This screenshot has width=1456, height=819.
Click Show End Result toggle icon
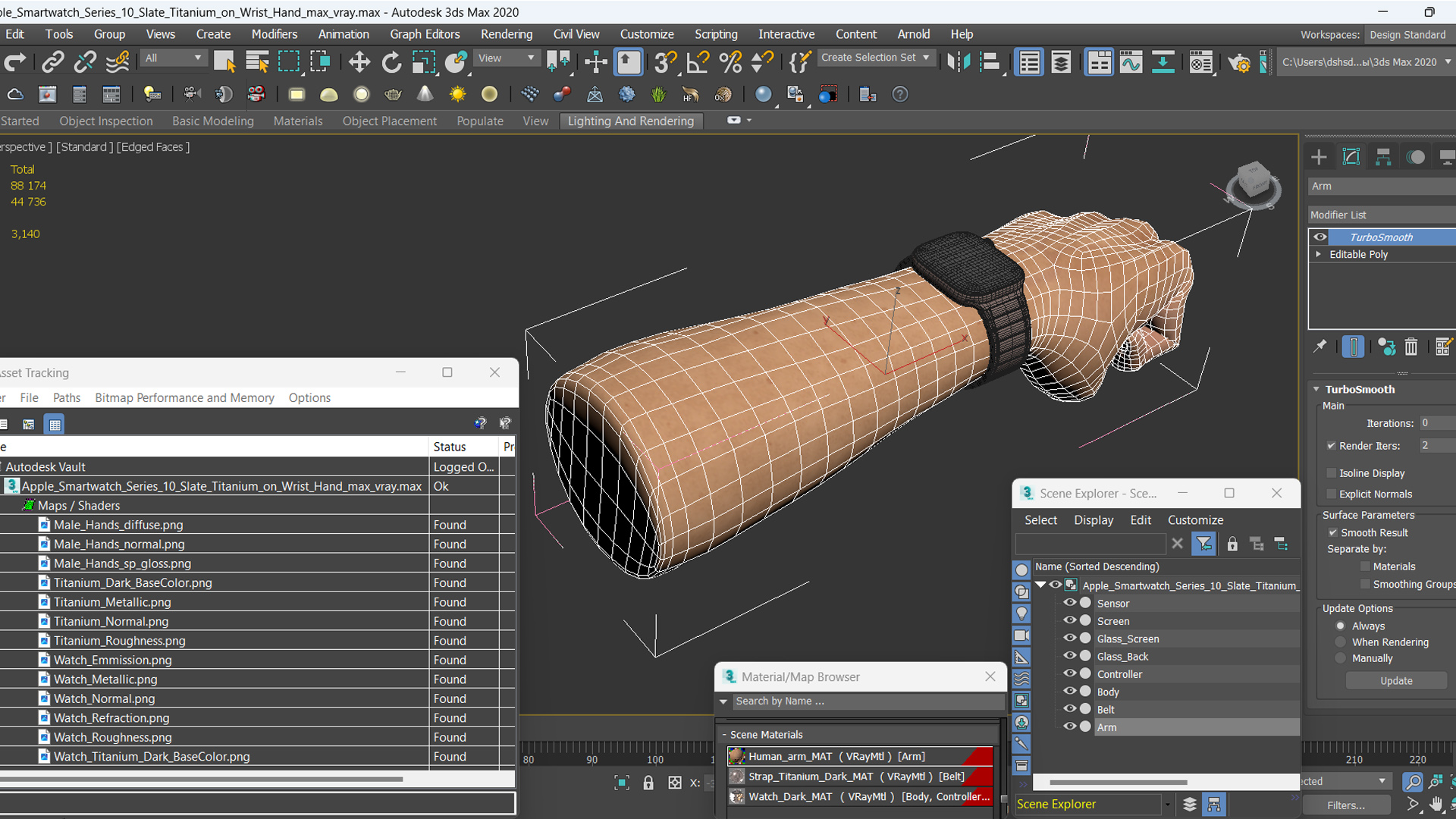[x=1353, y=347]
